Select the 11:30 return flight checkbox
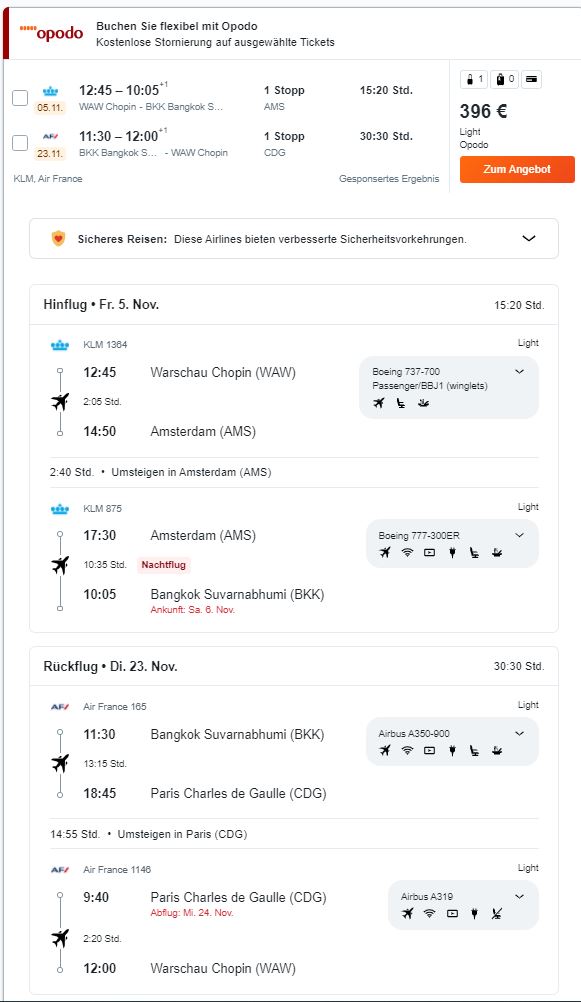Image resolution: width=581 pixels, height=1002 pixels. coord(20,143)
